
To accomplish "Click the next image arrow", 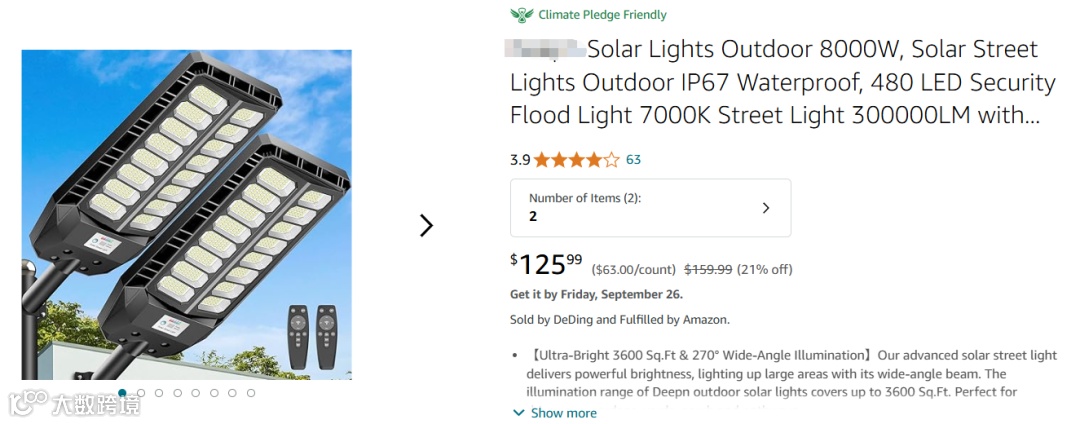I will tap(426, 225).
